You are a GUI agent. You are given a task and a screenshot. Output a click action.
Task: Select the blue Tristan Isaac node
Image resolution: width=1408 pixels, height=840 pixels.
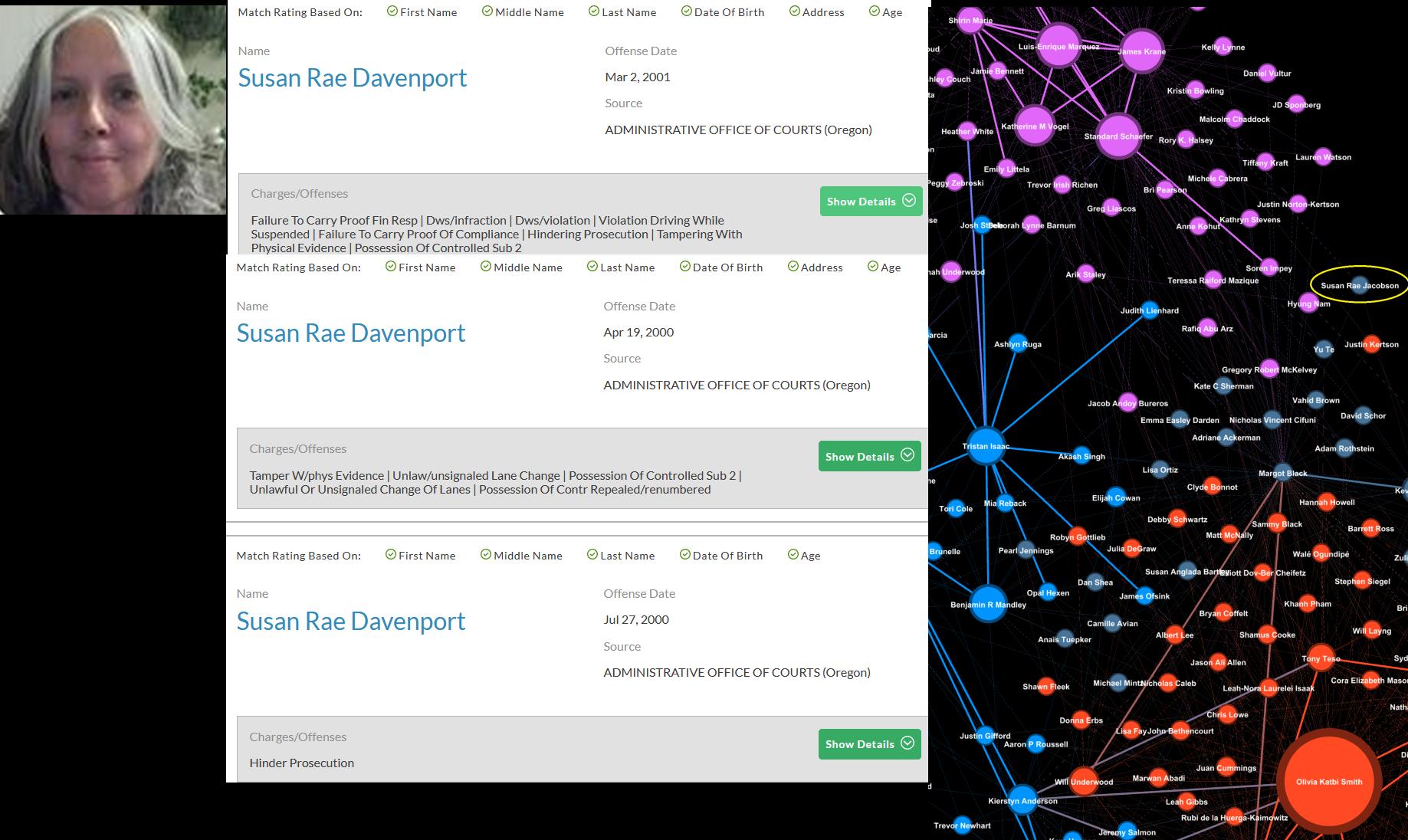(x=986, y=446)
